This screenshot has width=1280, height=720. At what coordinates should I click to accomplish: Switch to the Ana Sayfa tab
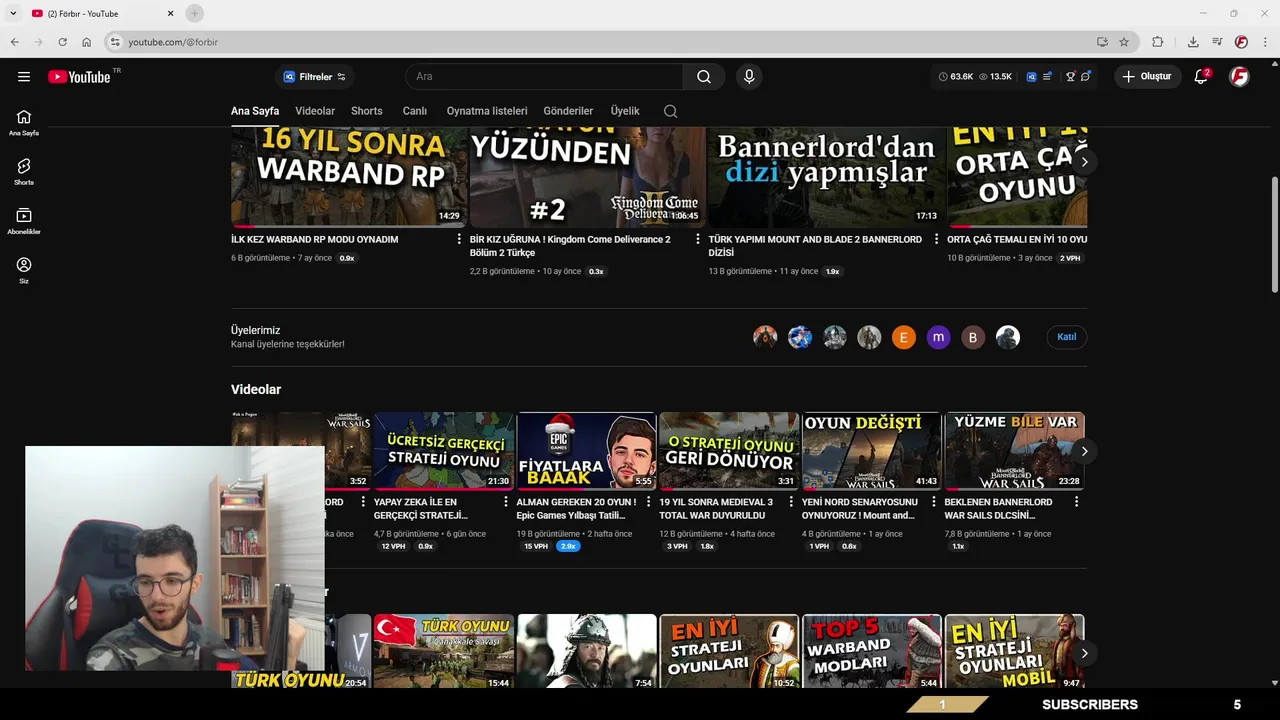(x=255, y=111)
